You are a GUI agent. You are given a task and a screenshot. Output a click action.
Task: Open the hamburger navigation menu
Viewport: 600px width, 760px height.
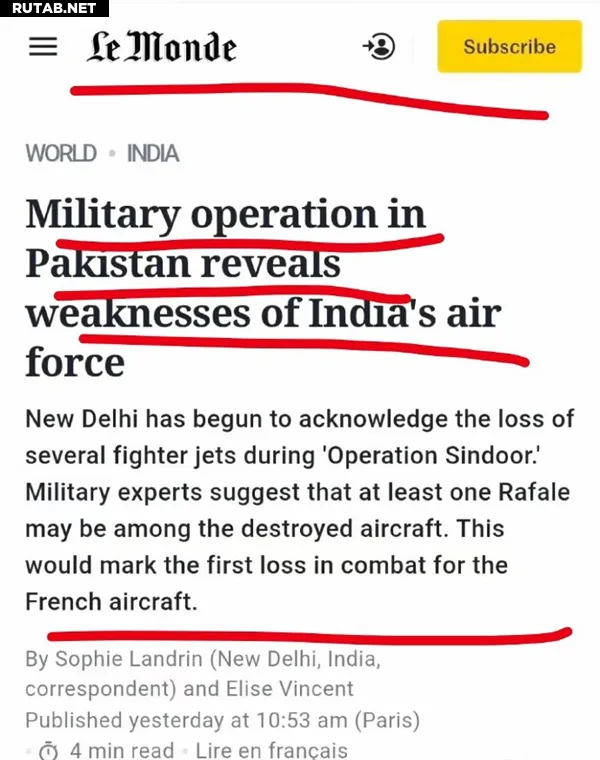[43, 47]
